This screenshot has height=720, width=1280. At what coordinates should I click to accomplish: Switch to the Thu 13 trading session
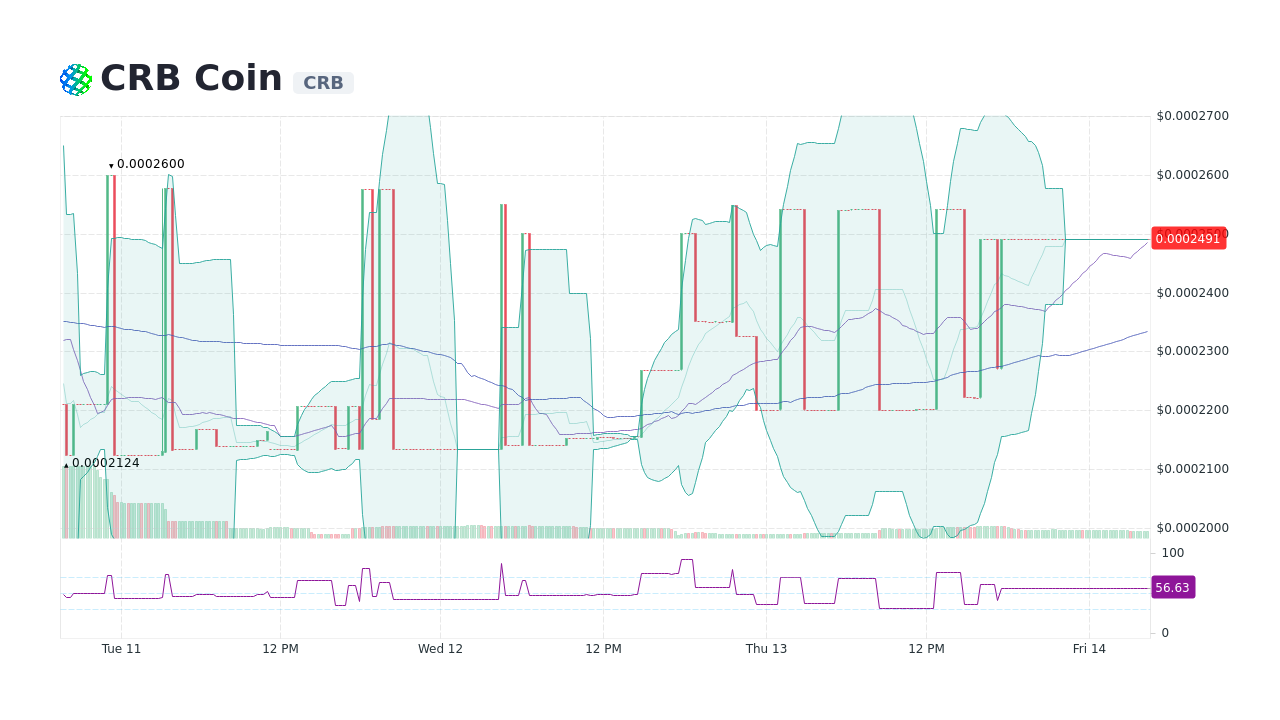tap(766, 648)
